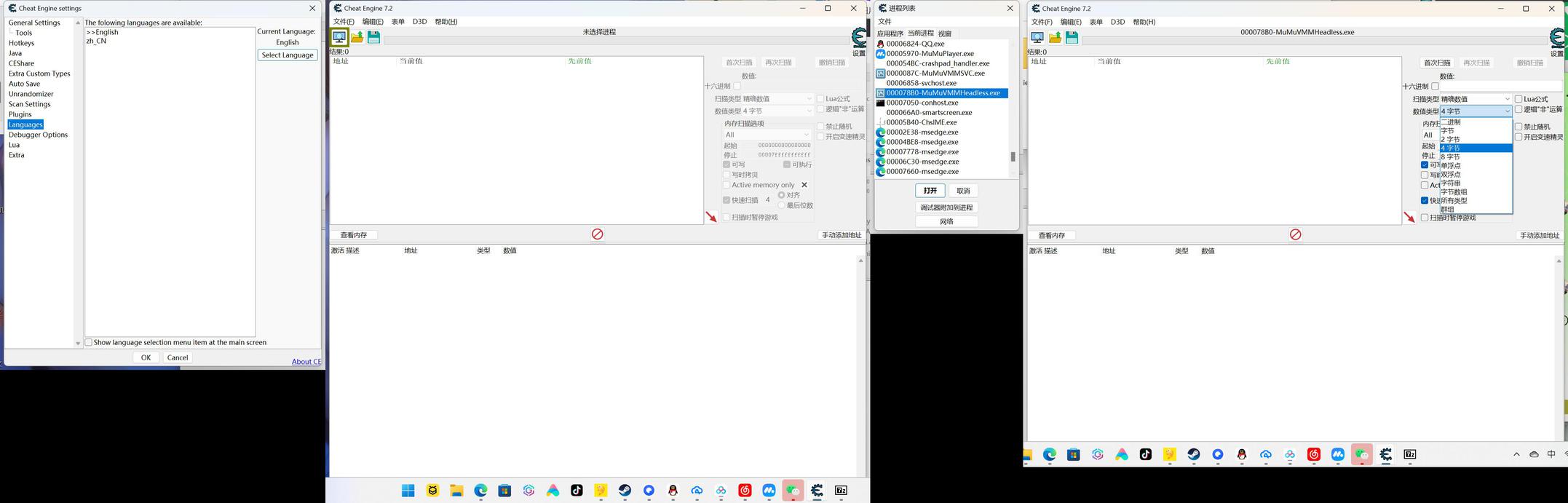Open 编辑(E) menu in MuMuVMMHeadless Cheat Engine window
The image size is (1568, 503).
pyautogui.click(x=1071, y=22)
